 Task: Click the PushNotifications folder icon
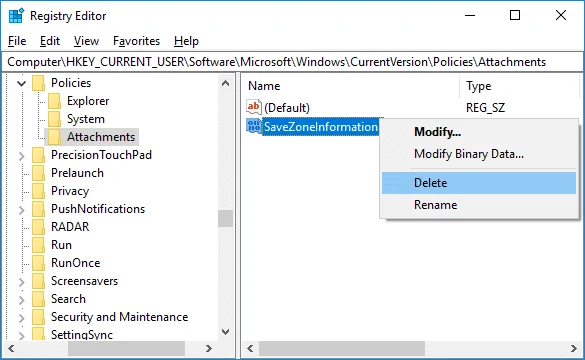38,209
